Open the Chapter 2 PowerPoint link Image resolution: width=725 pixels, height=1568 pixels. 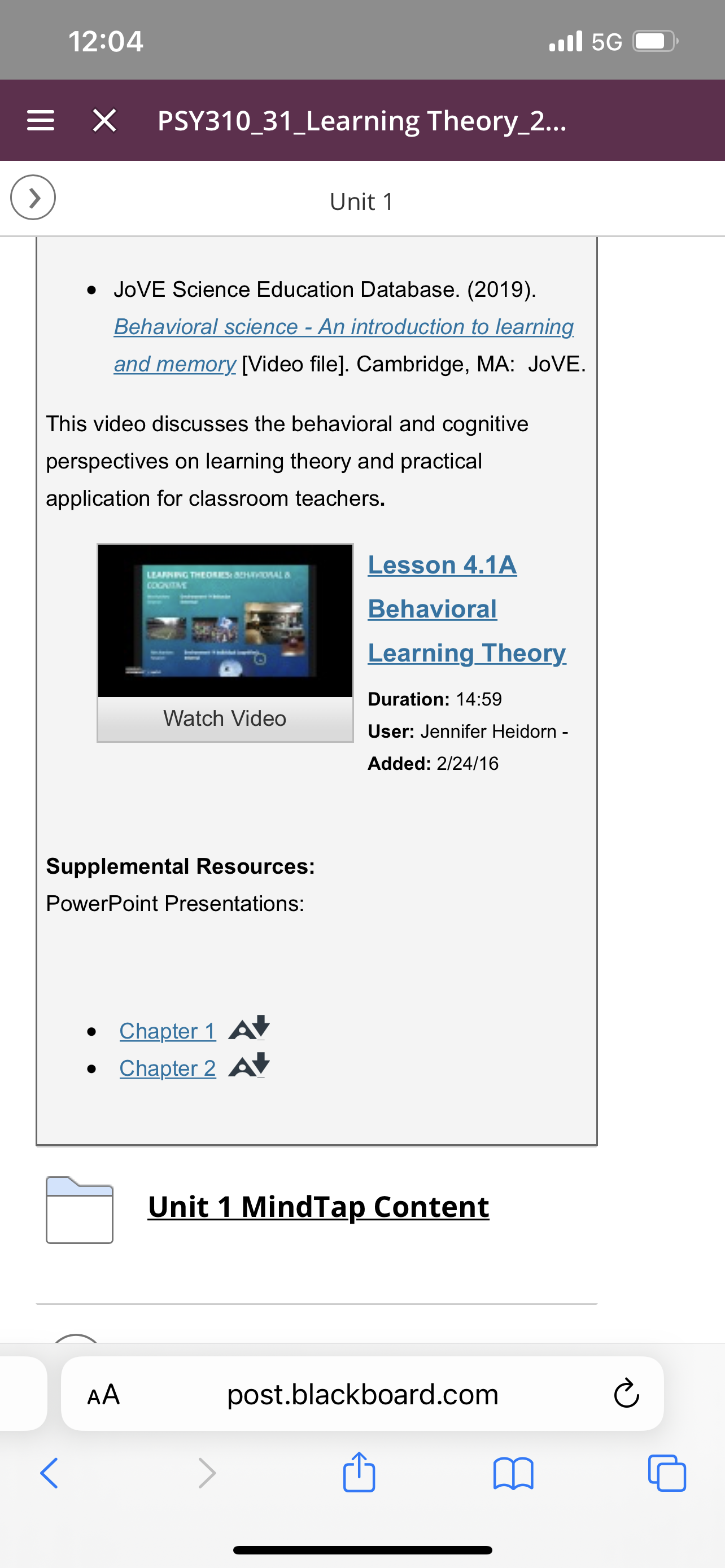tap(167, 1068)
